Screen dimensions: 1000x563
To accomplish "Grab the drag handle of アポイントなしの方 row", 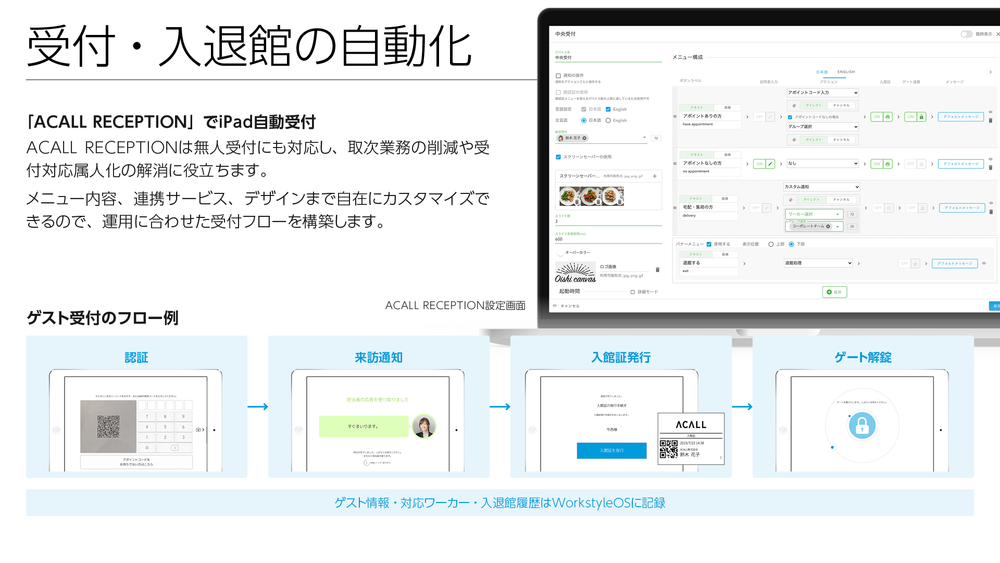I will pos(675,164).
